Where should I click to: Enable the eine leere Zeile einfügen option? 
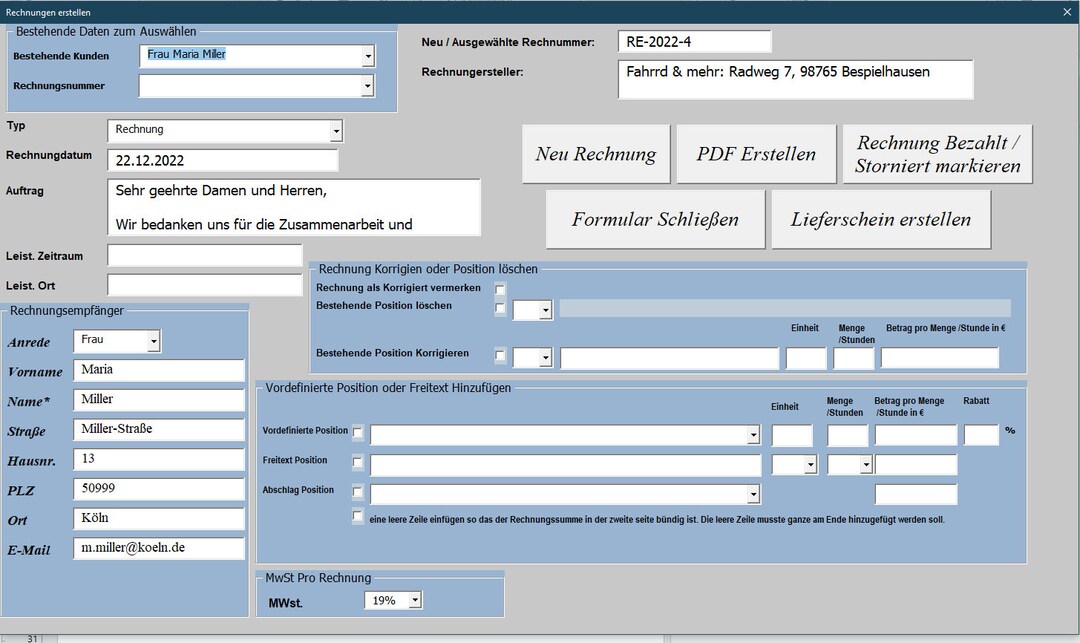coord(357,516)
